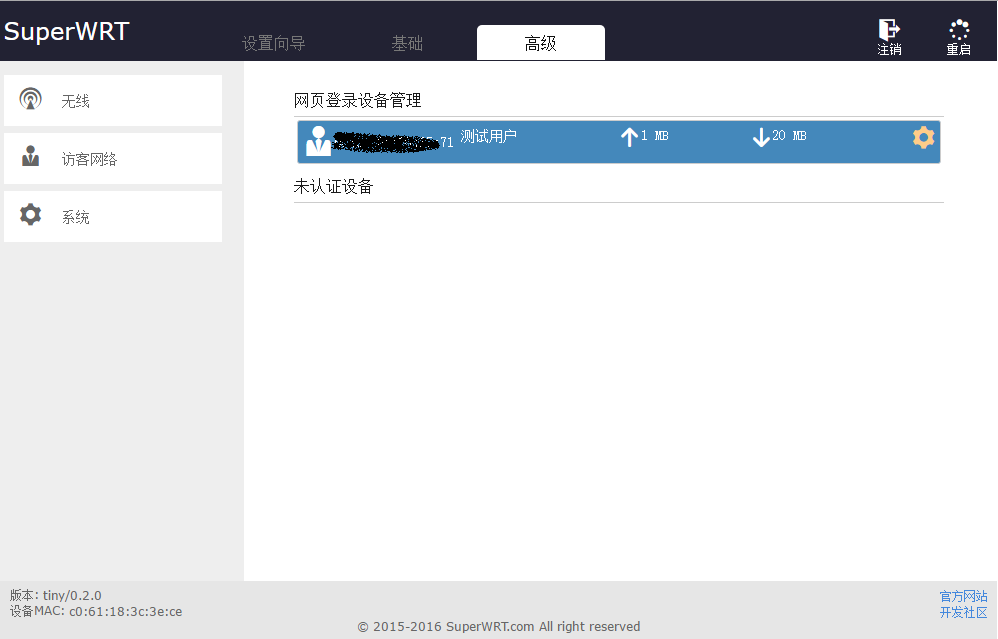Click the user avatar icon in device row
Image resolution: width=998 pixels, height=639 pixels.
[318, 141]
